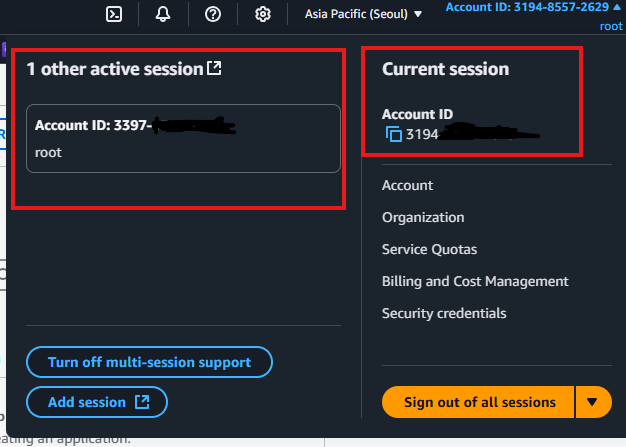Click the external link icon beside active session heading

point(214,69)
